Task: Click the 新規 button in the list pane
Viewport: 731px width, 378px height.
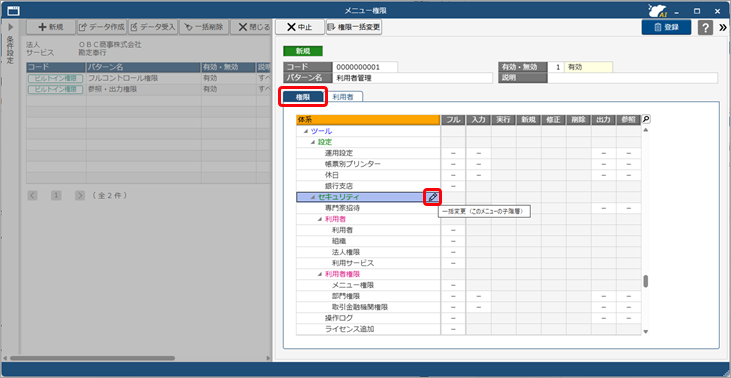Action: (51, 27)
